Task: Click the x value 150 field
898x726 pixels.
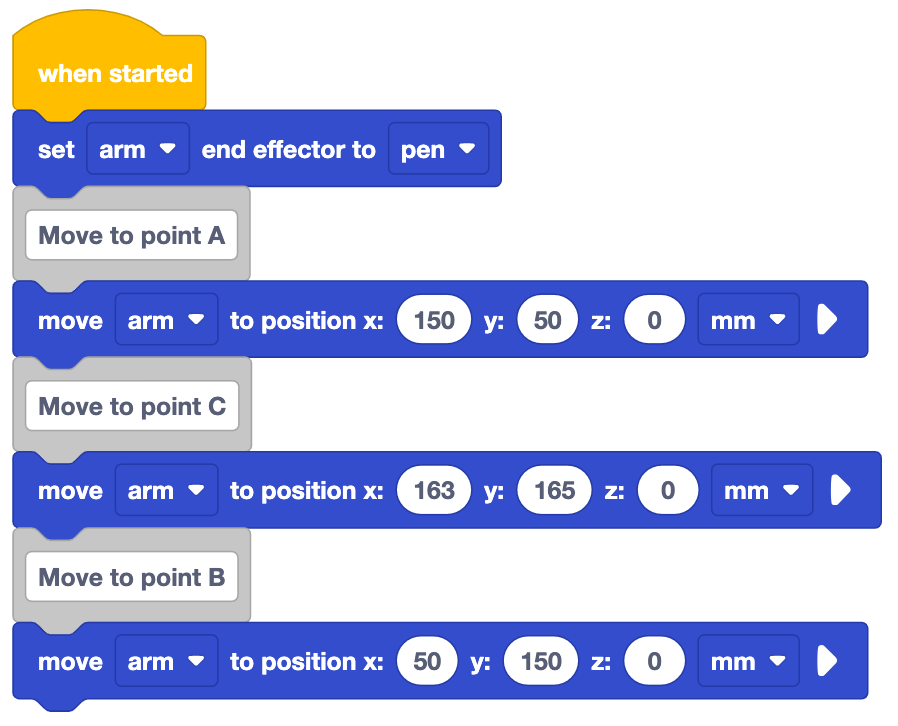Action: pos(434,319)
